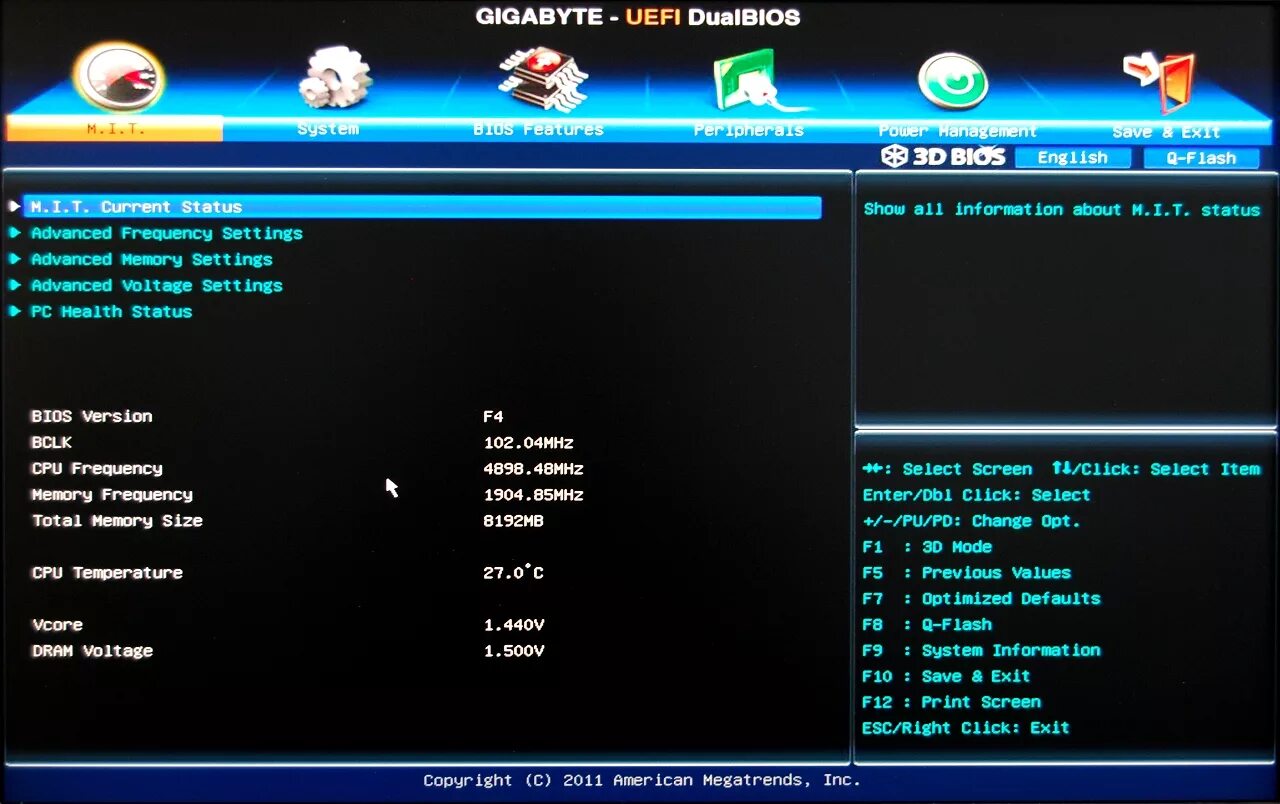The height and width of the screenshot is (804, 1280).
Task: Click the F1 3D Mode help line
Action: click(927, 547)
